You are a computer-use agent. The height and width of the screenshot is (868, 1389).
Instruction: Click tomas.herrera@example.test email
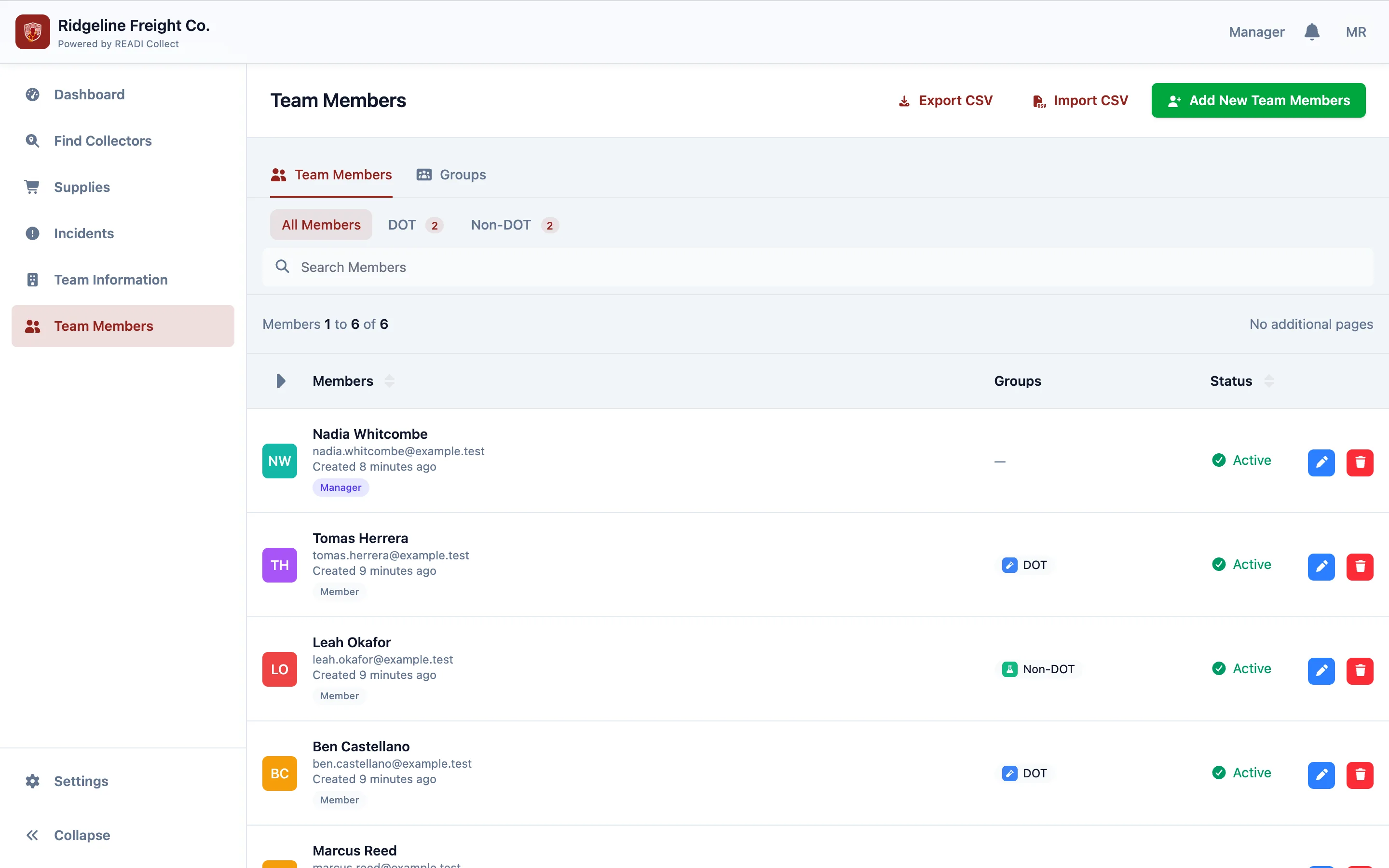tap(391, 555)
